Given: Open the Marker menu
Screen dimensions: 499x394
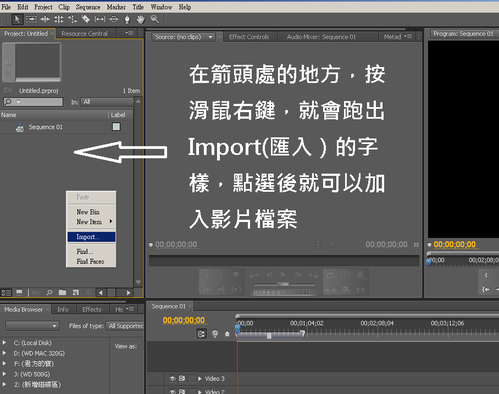Looking at the screenshot, I should point(116,7).
